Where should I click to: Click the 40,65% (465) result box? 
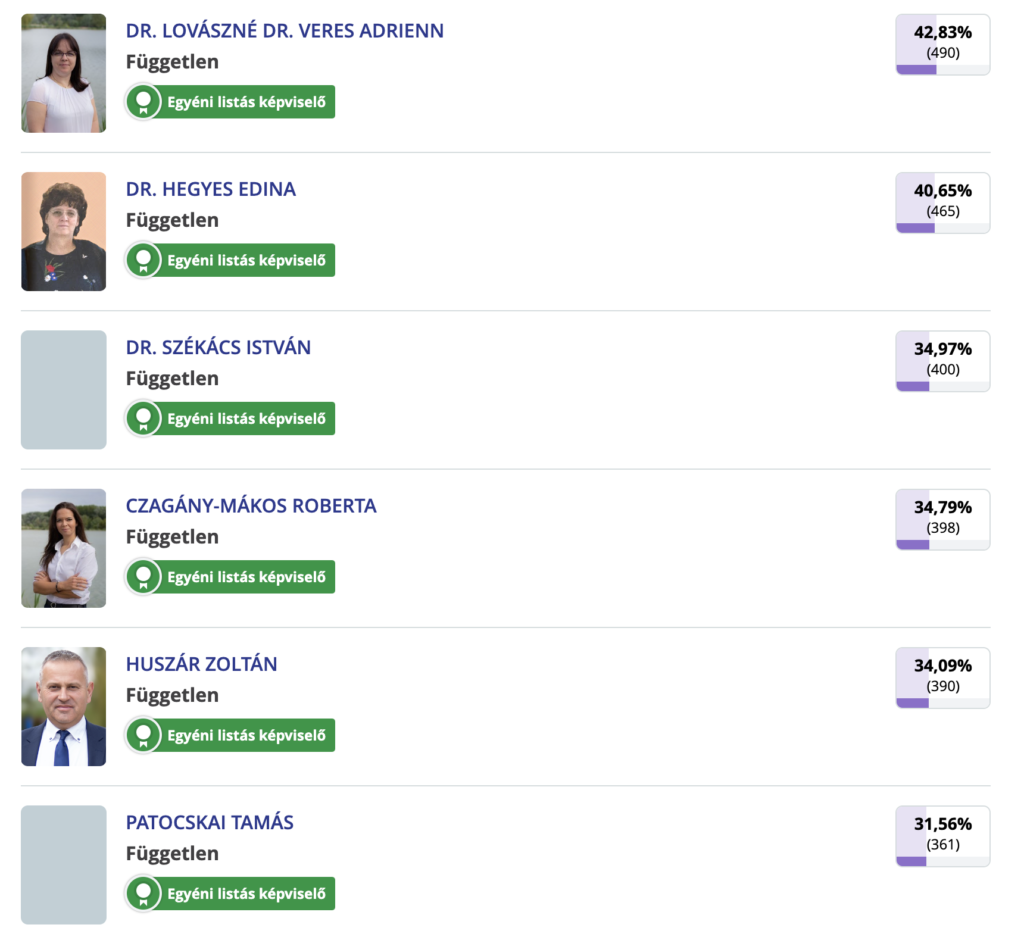[942, 201]
